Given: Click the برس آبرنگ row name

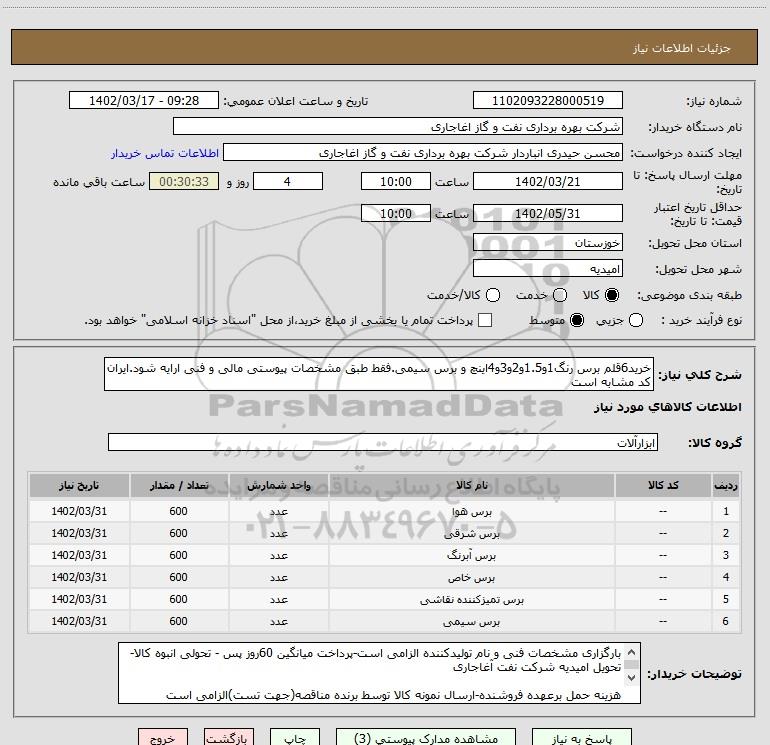Looking at the screenshot, I should click(471, 555).
